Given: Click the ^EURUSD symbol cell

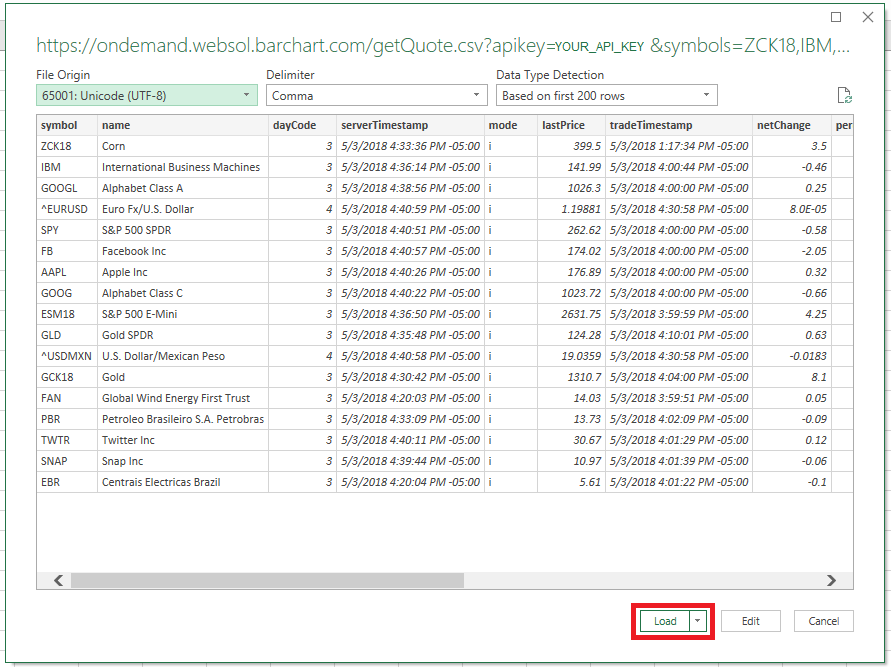Looking at the screenshot, I should pos(67,209).
